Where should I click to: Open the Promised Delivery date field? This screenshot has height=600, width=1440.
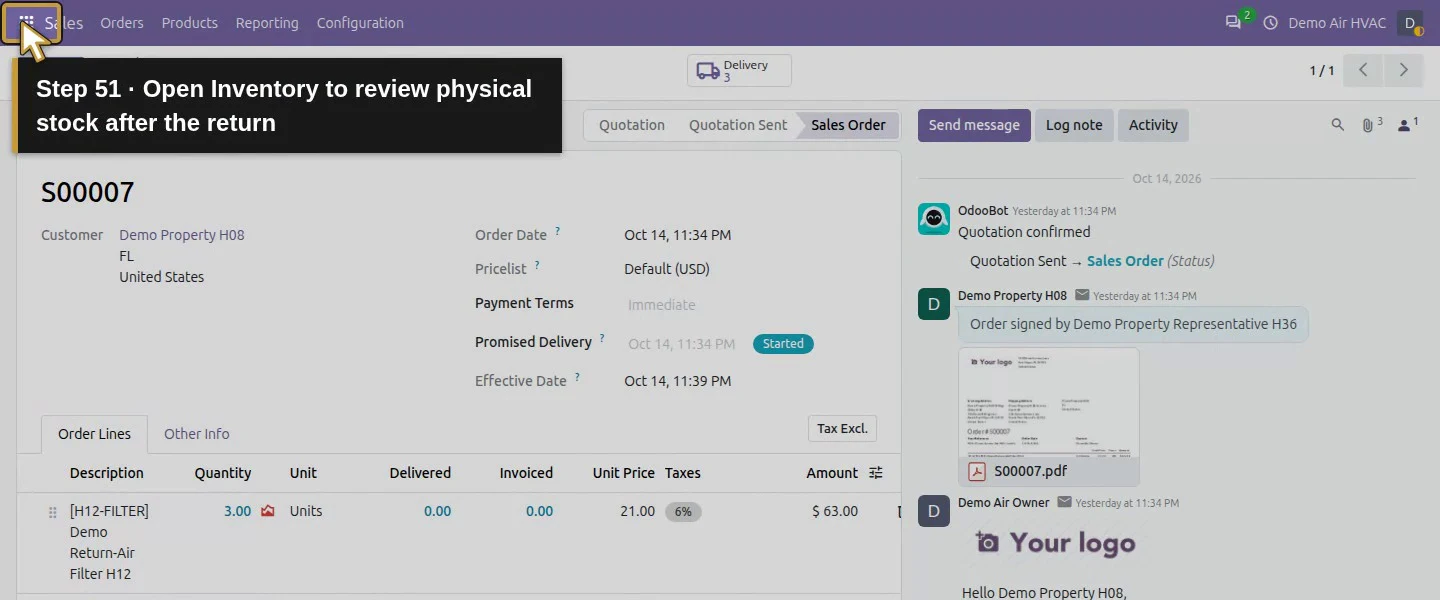(682, 344)
